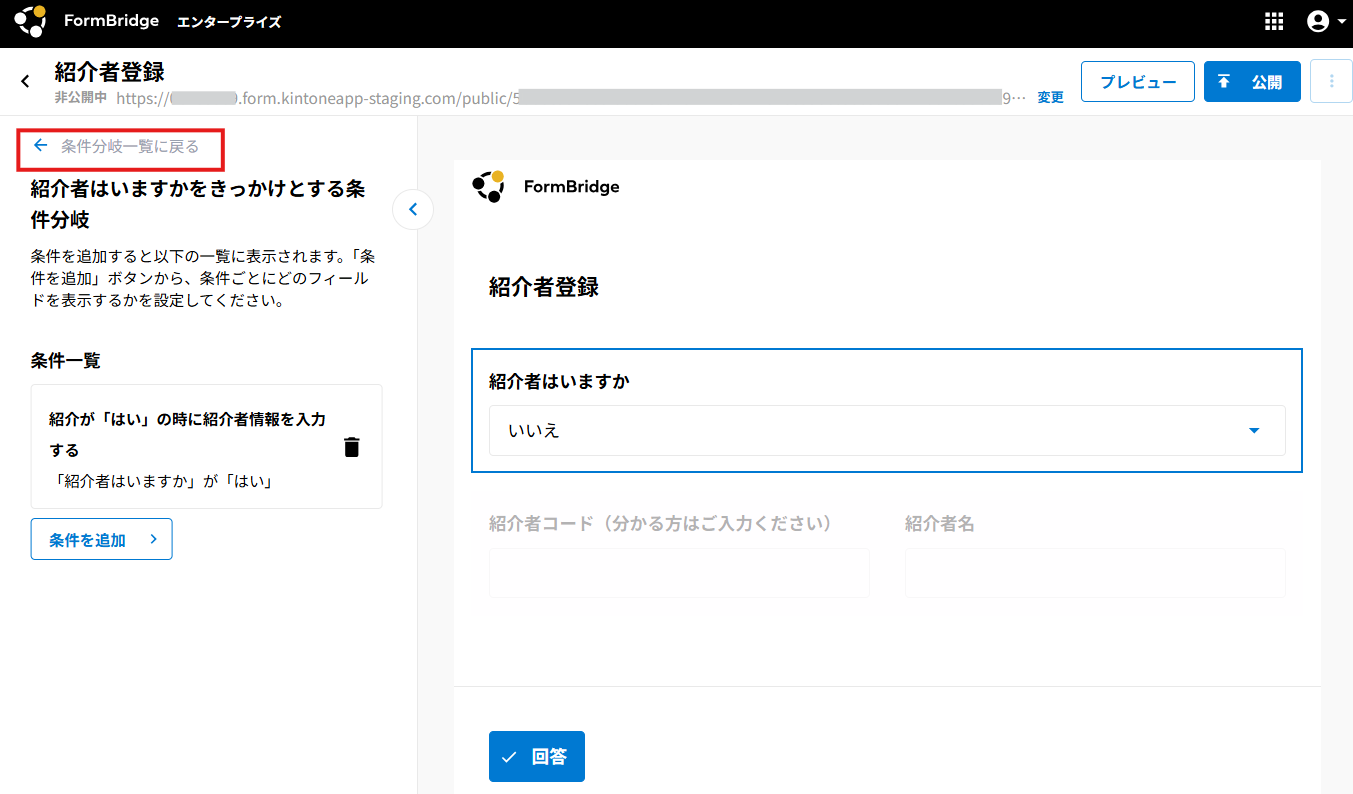Viewport: 1353px width, 794px height.
Task: Click the 条件を追加 button
Action: [101, 539]
